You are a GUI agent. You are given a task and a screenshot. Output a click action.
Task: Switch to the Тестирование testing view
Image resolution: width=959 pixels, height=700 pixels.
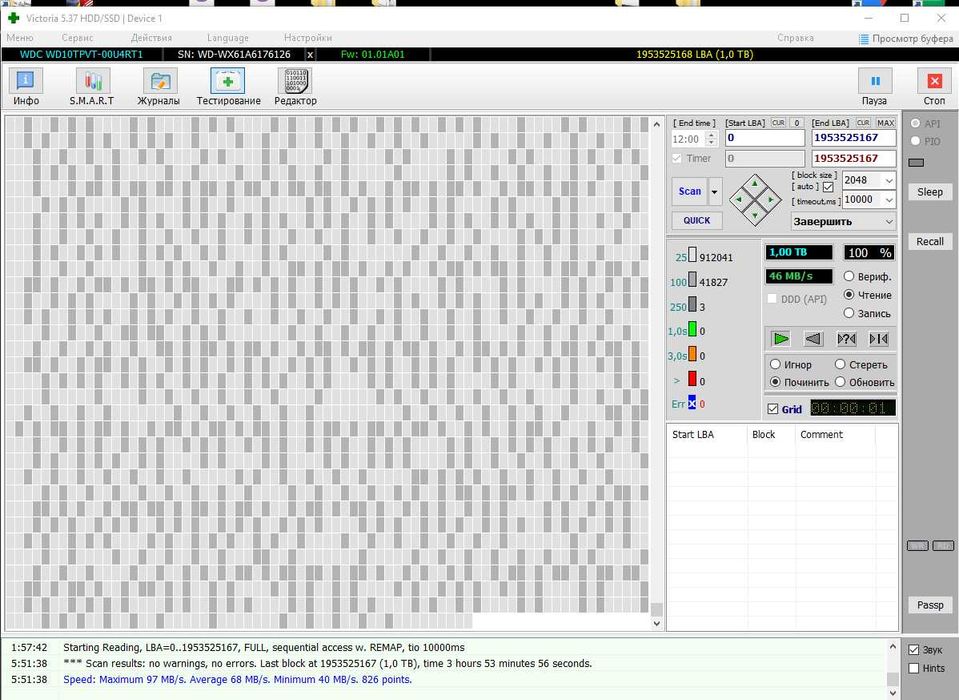coord(228,87)
